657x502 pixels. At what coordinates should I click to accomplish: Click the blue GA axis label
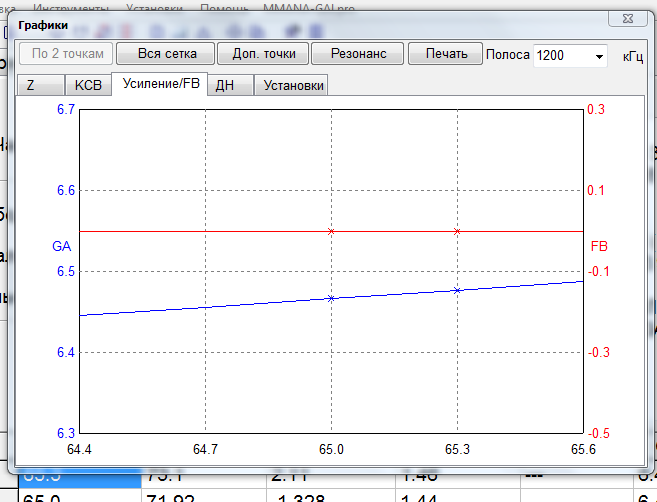click(x=62, y=246)
